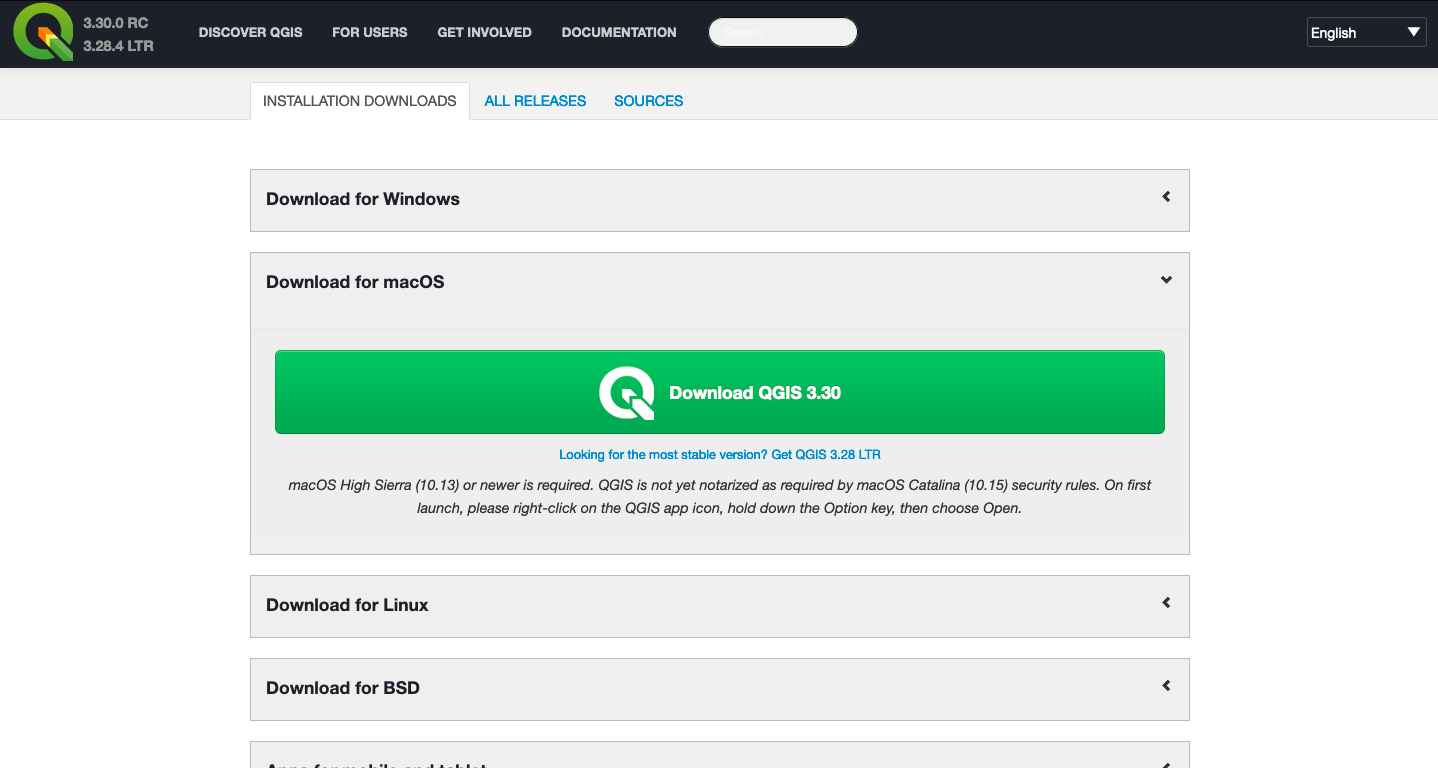Image resolution: width=1438 pixels, height=768 pixels.
Task: Expand Download for Windows chevron
Action: [x=1166, y=197]
